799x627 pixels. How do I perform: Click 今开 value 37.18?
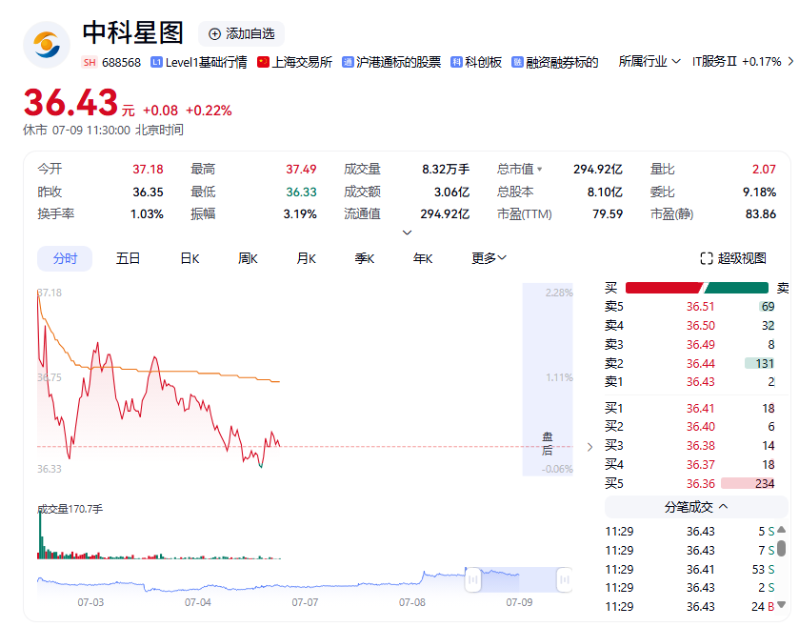tap(148, 169)
